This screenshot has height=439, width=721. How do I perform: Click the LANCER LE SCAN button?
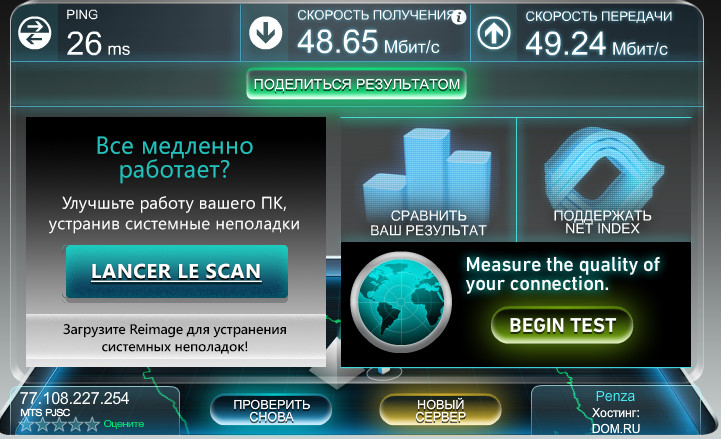coord(177,272)
